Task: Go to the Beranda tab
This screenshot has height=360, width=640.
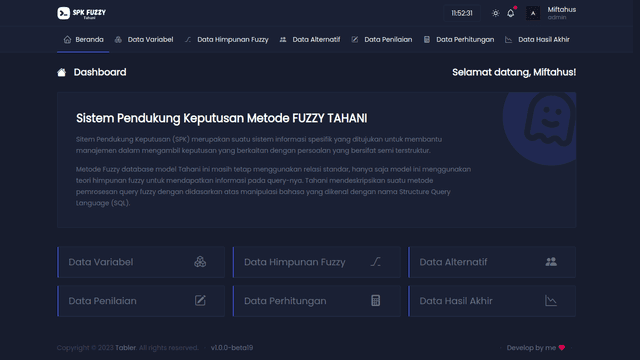Action: [83, 40]
